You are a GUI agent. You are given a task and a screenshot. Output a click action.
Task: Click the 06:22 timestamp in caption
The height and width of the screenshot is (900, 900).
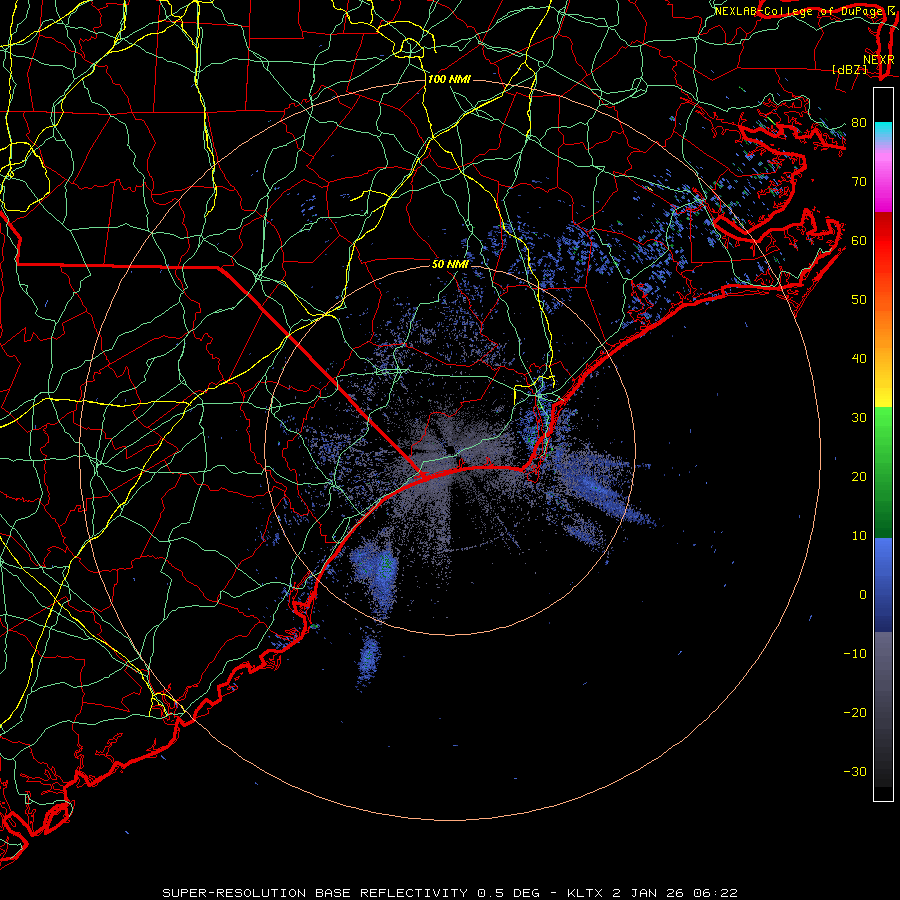(x=715, y=893)
